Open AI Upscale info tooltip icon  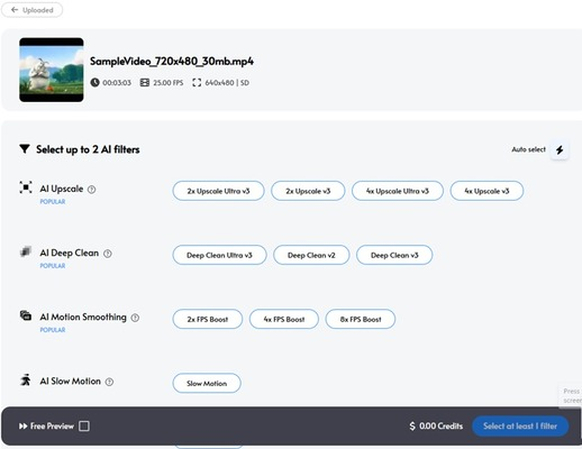[x=91, y=189]
